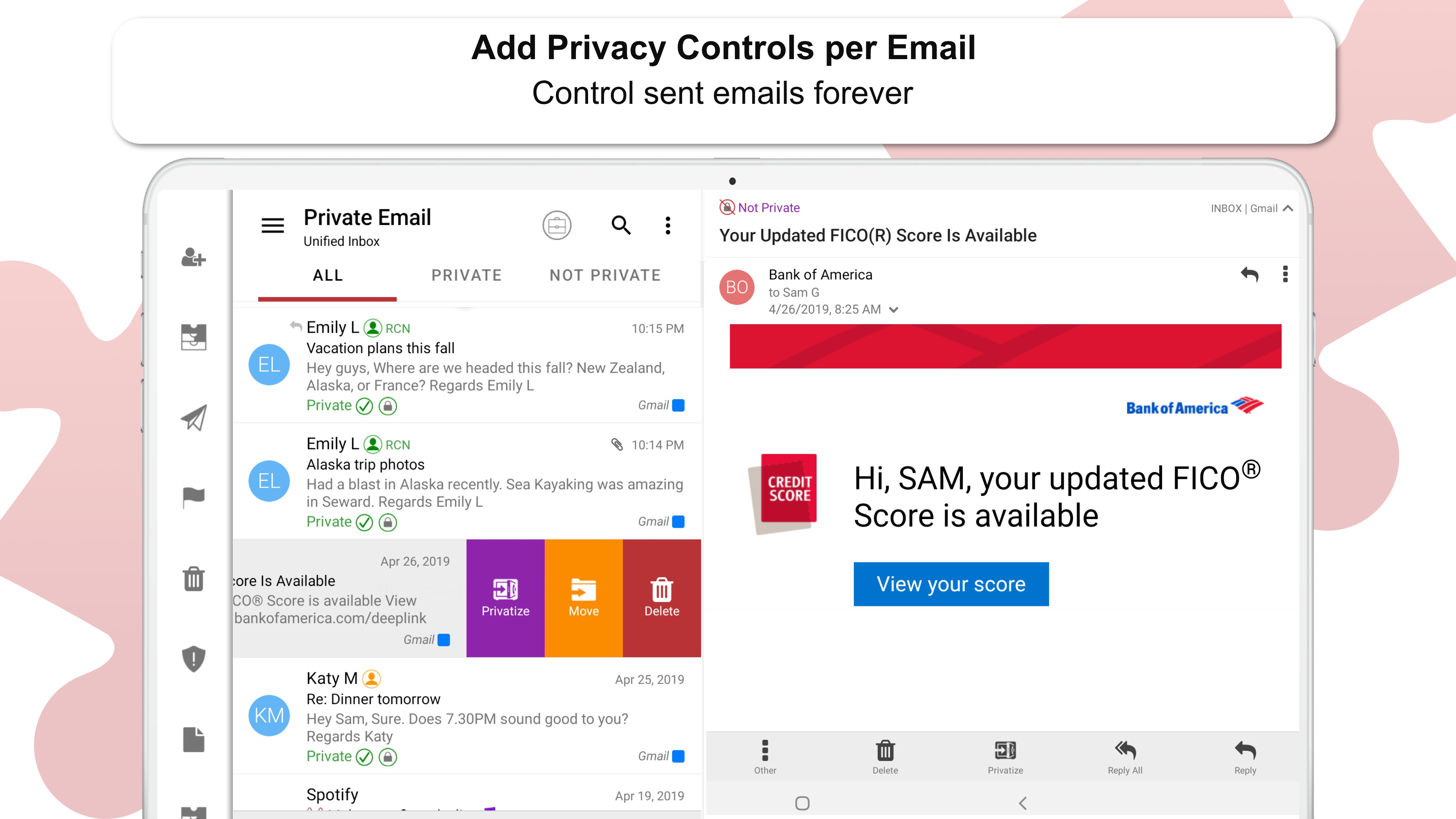Open the shield alert spam icon

[x=193, y=659]
